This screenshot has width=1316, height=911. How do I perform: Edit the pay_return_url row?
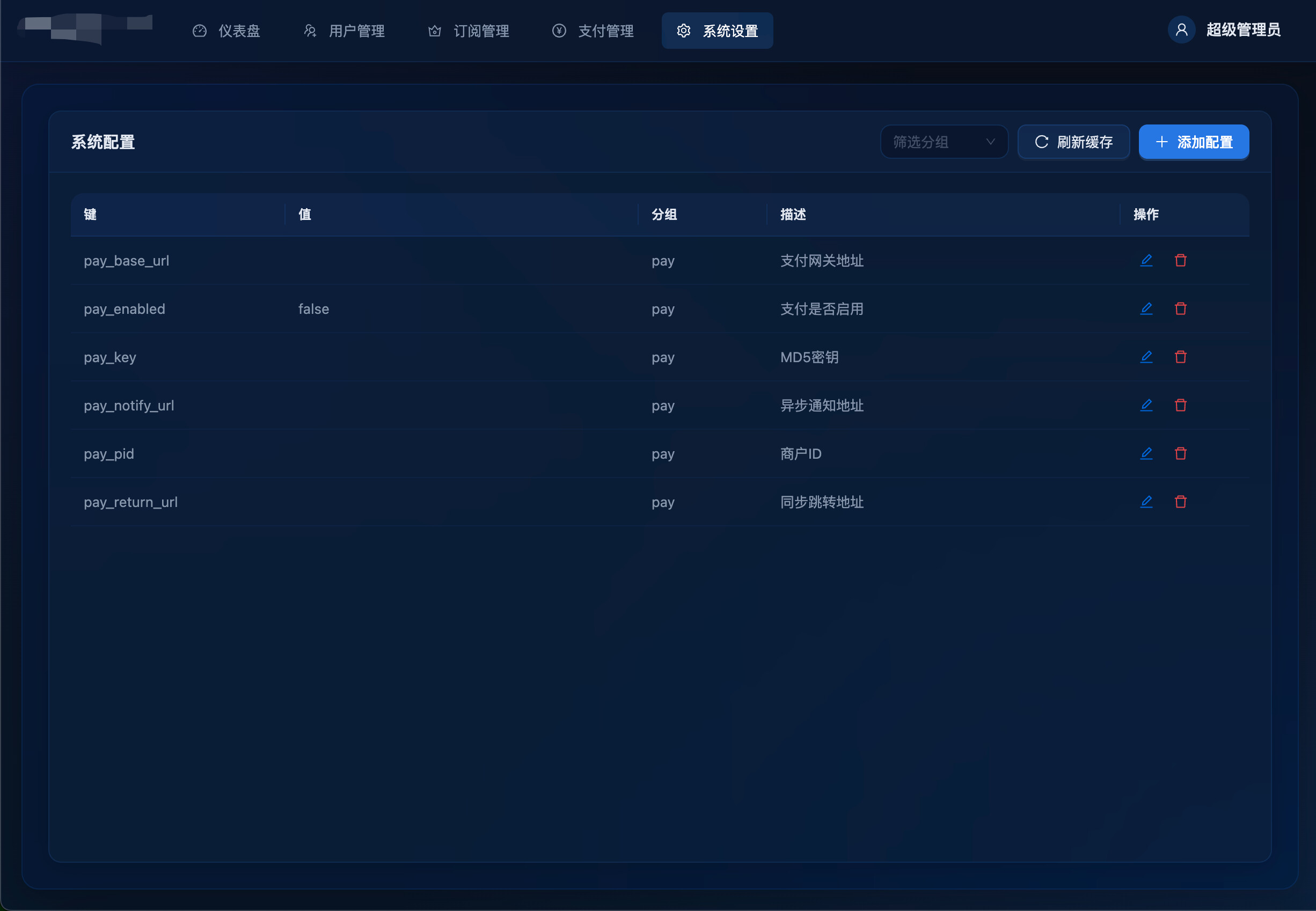pos(1146,502)
